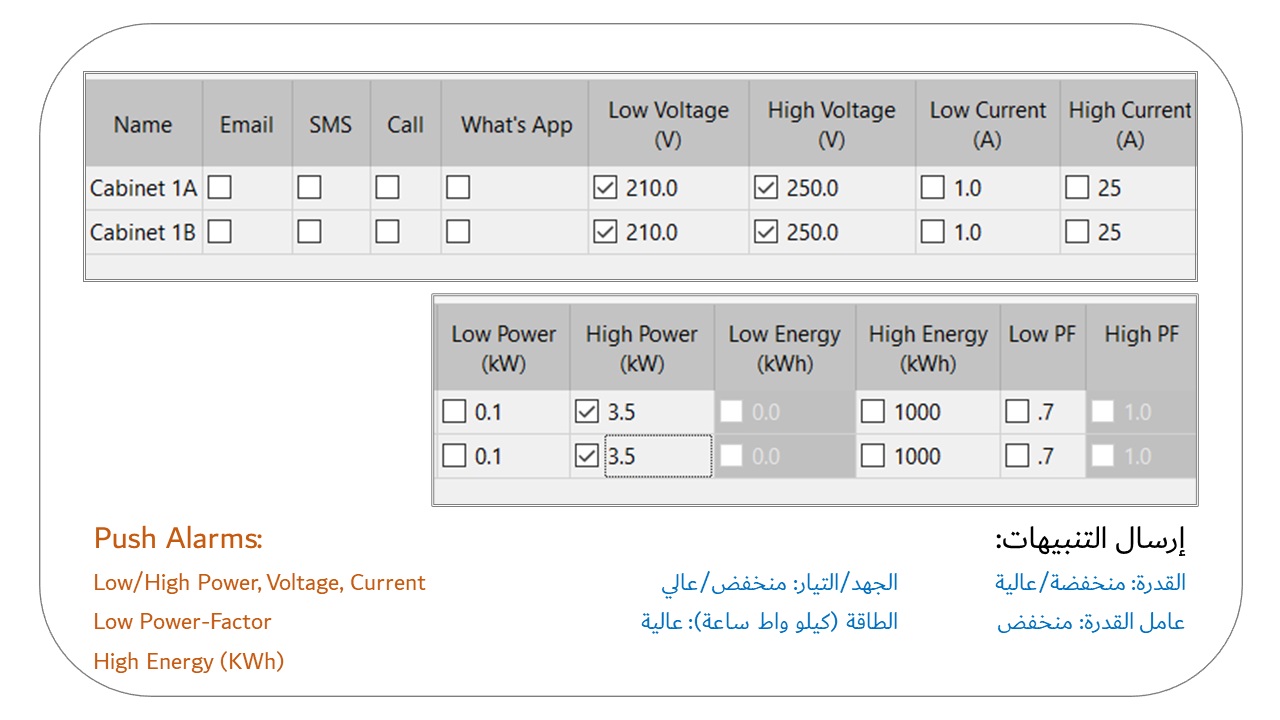Edit the focused 3.5 High Power field

657,456
